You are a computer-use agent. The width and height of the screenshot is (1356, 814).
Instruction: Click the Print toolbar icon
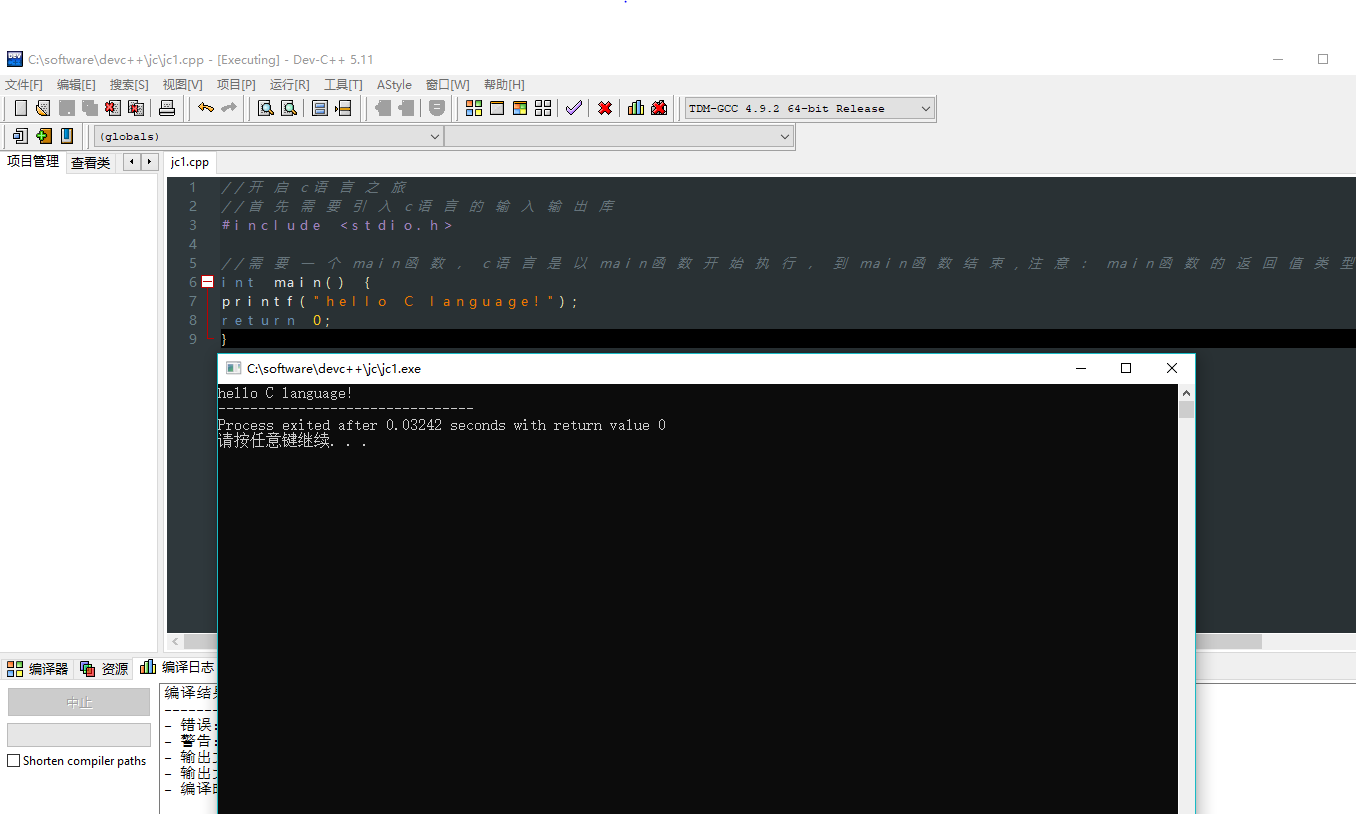click(x=167, y=108)
